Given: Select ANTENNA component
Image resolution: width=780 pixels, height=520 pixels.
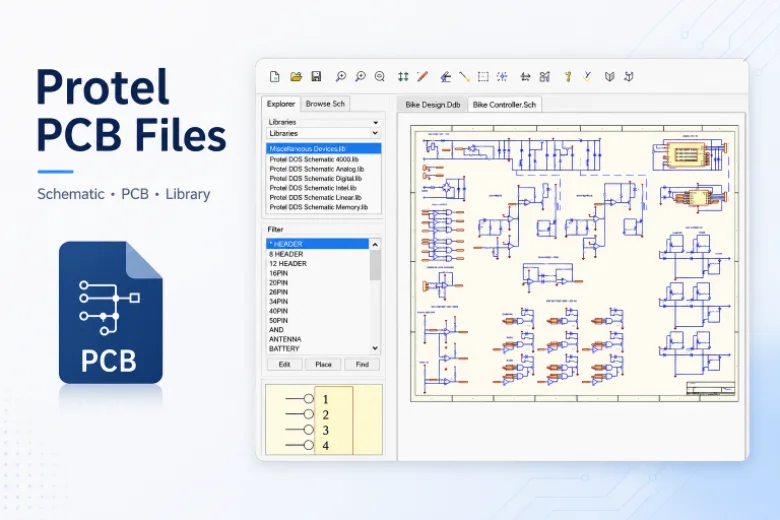Looking at the screenshot, I should tap(318, 339).
